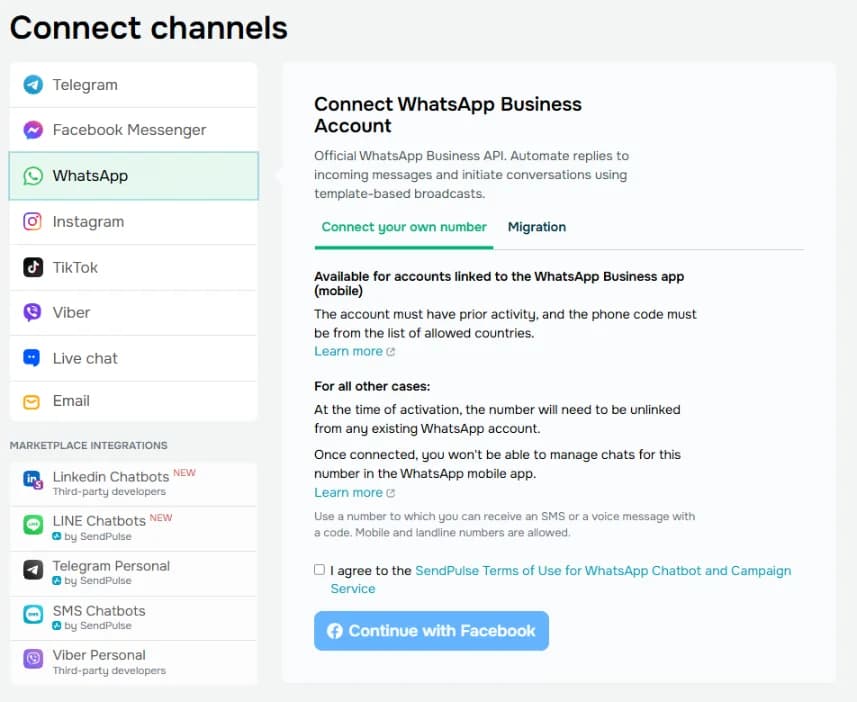Select the highlighted WhatsApp channel label
This screenshot has height=702, width=857.
click(x=90, y=176)
